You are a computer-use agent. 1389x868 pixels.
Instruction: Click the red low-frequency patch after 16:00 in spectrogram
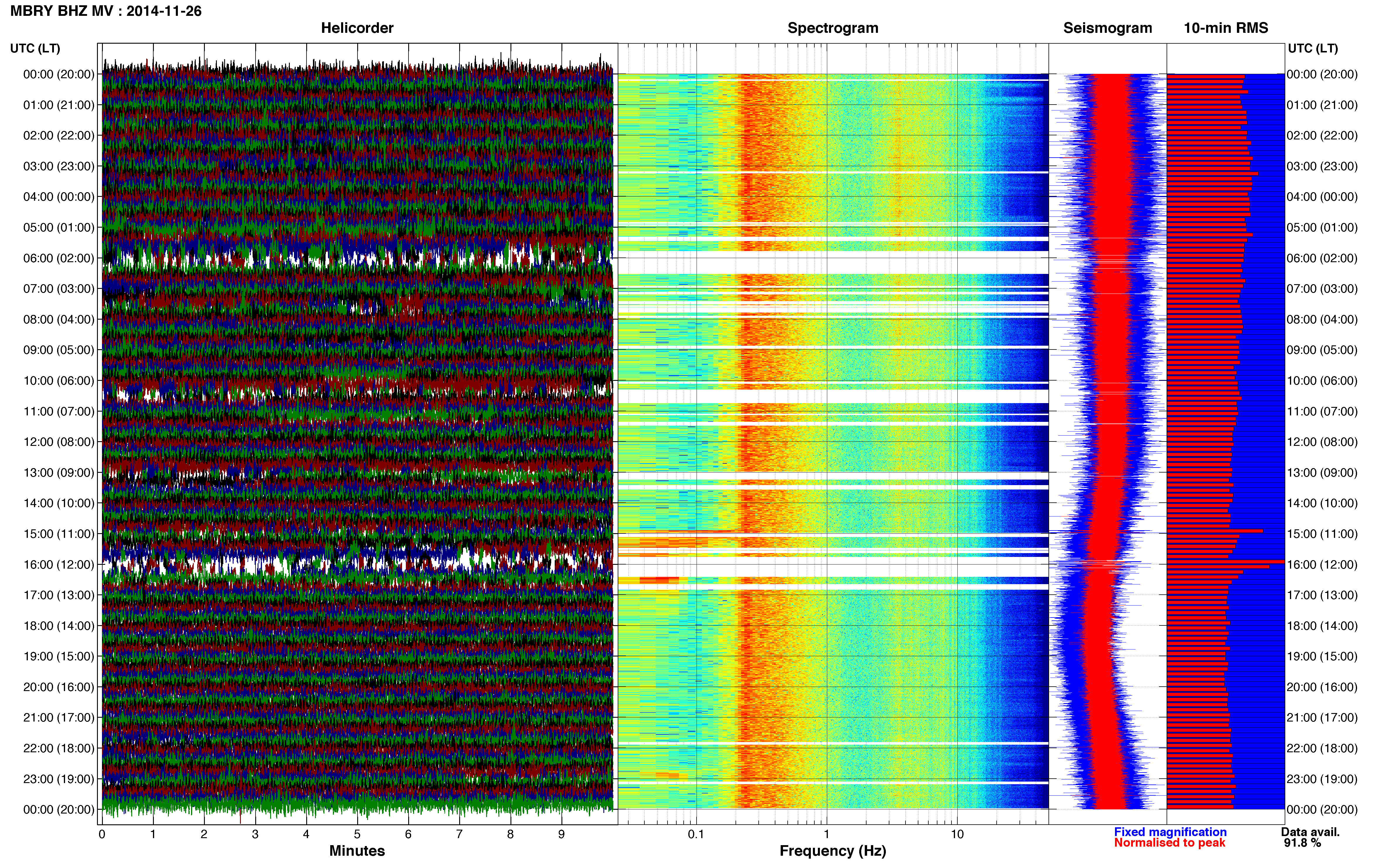tap(659, 580)
